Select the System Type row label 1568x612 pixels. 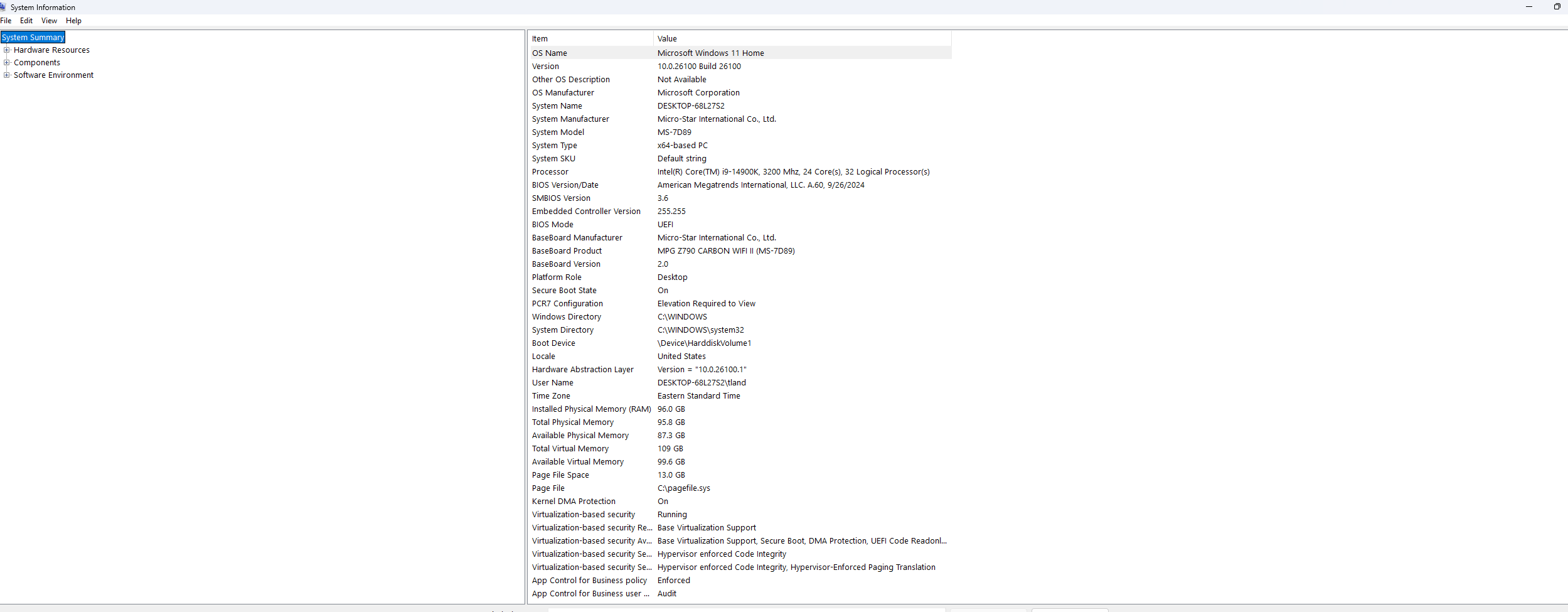tap(555, 146)
